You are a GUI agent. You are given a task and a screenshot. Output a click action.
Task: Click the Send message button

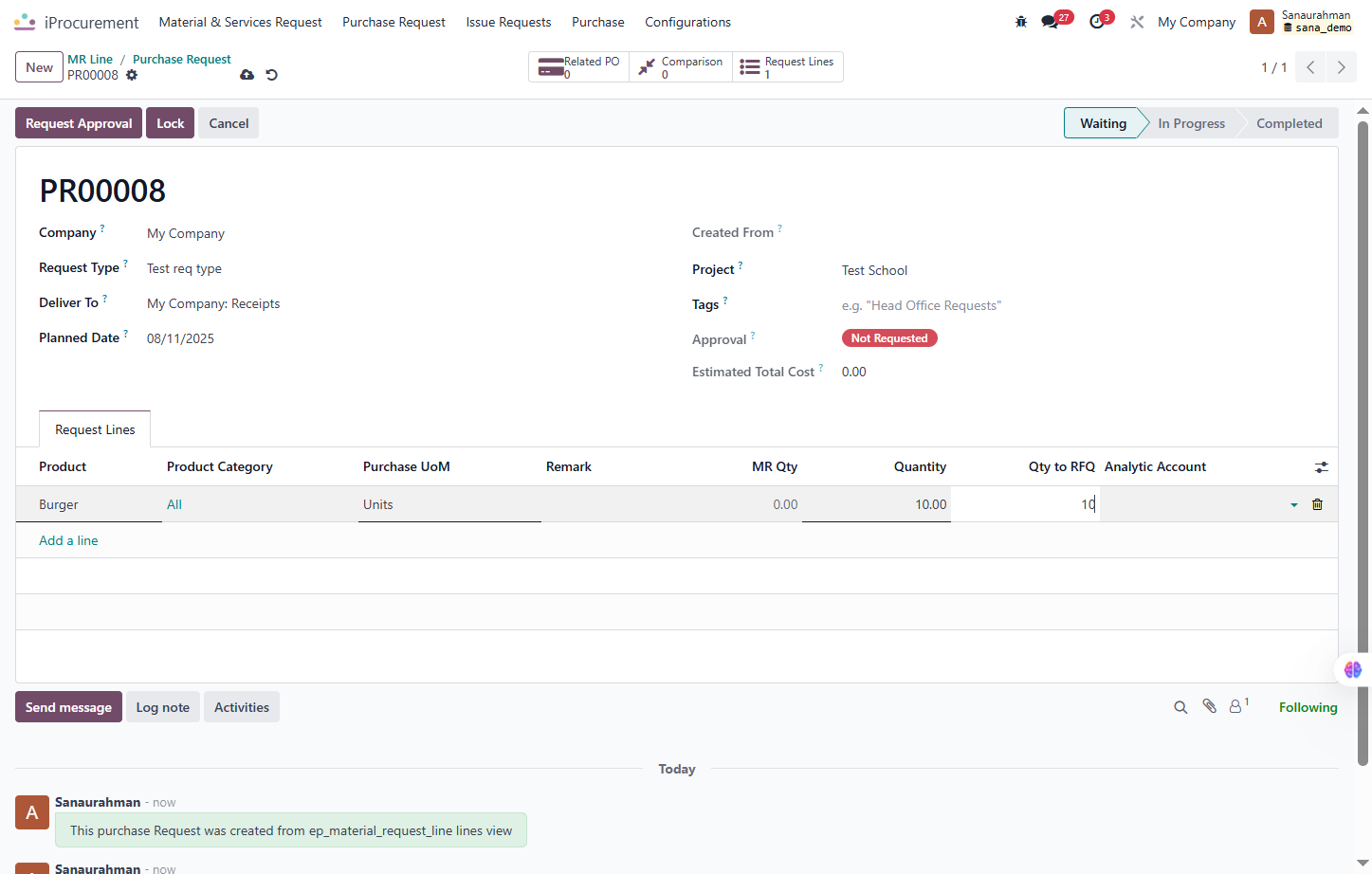coord(68,707)
